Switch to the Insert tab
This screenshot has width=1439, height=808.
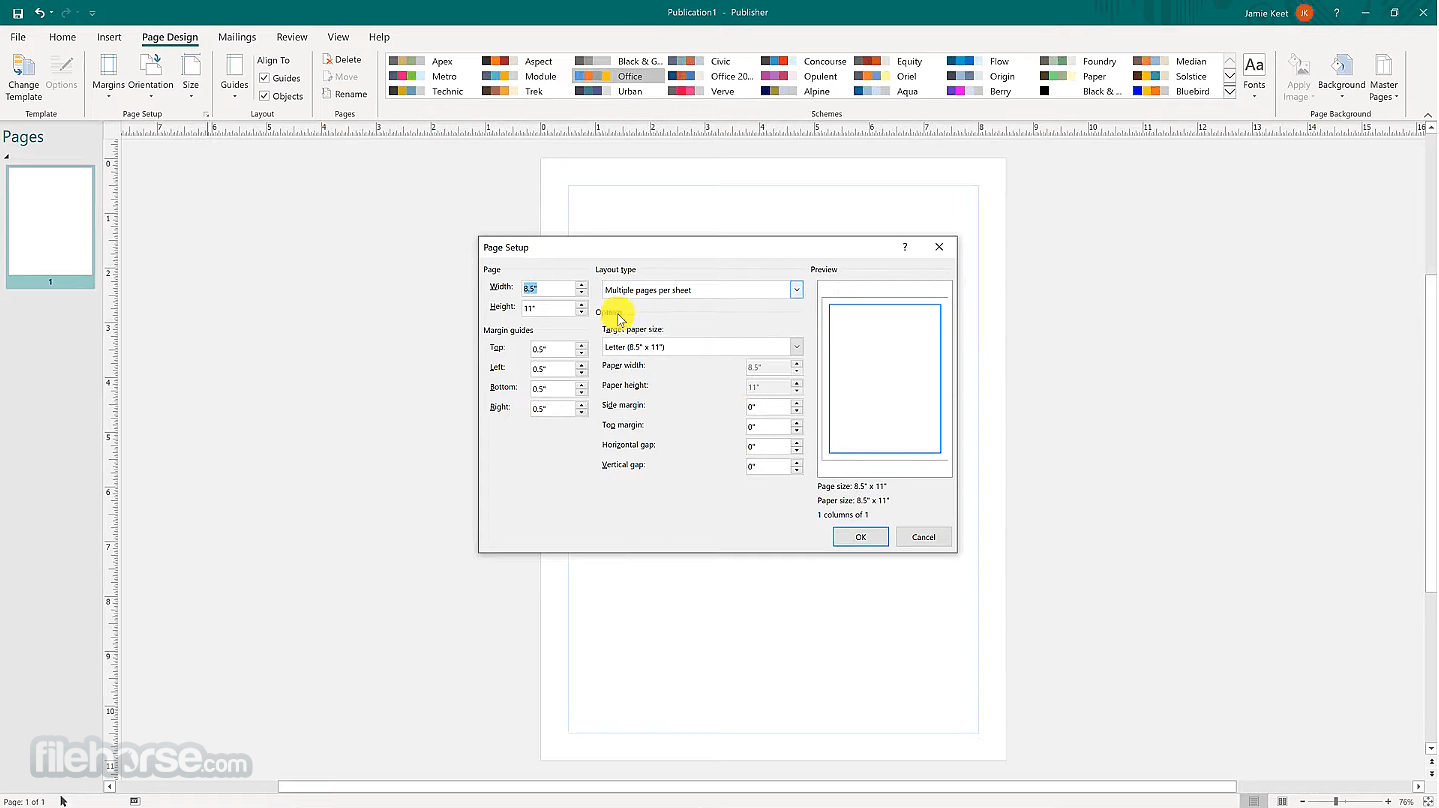click(x=109, y=37)
